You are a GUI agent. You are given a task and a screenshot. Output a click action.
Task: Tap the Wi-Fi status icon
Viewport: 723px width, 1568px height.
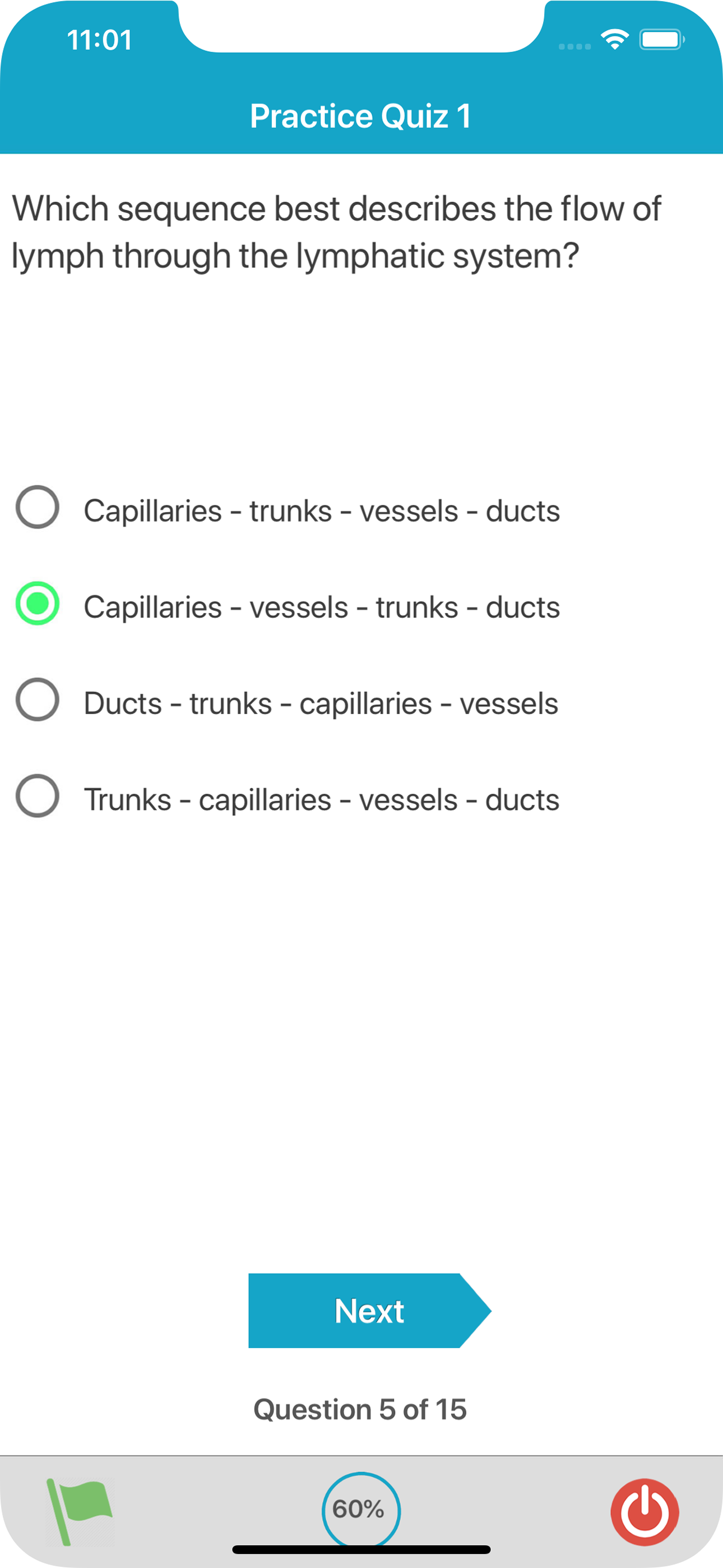point(615,40)
